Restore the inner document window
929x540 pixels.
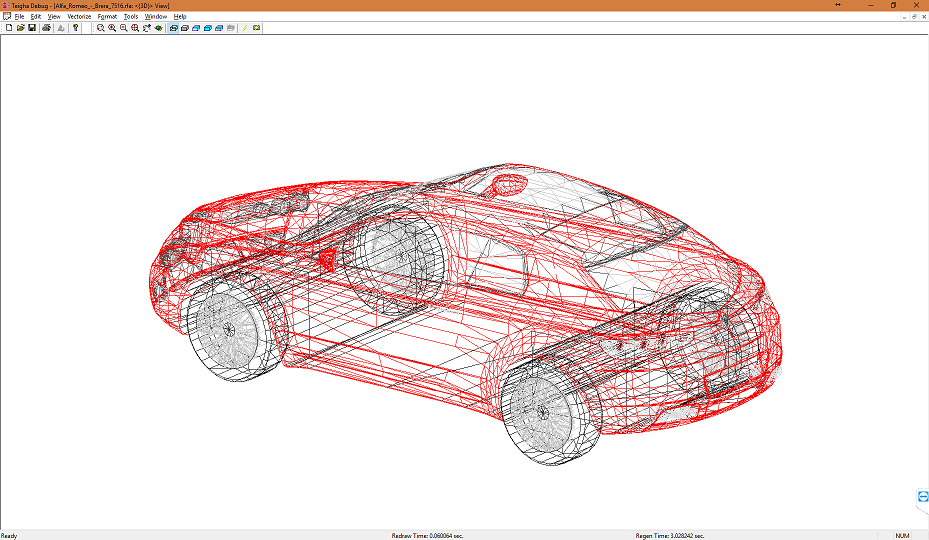point(914,17)
